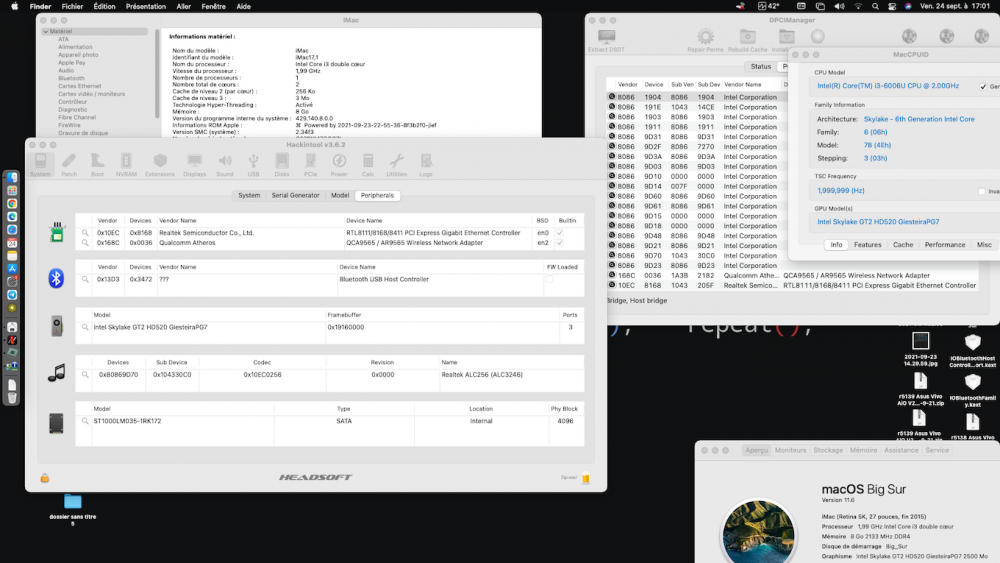
Task: Open the Boot section in Hackintool
Action: [97, 165]
